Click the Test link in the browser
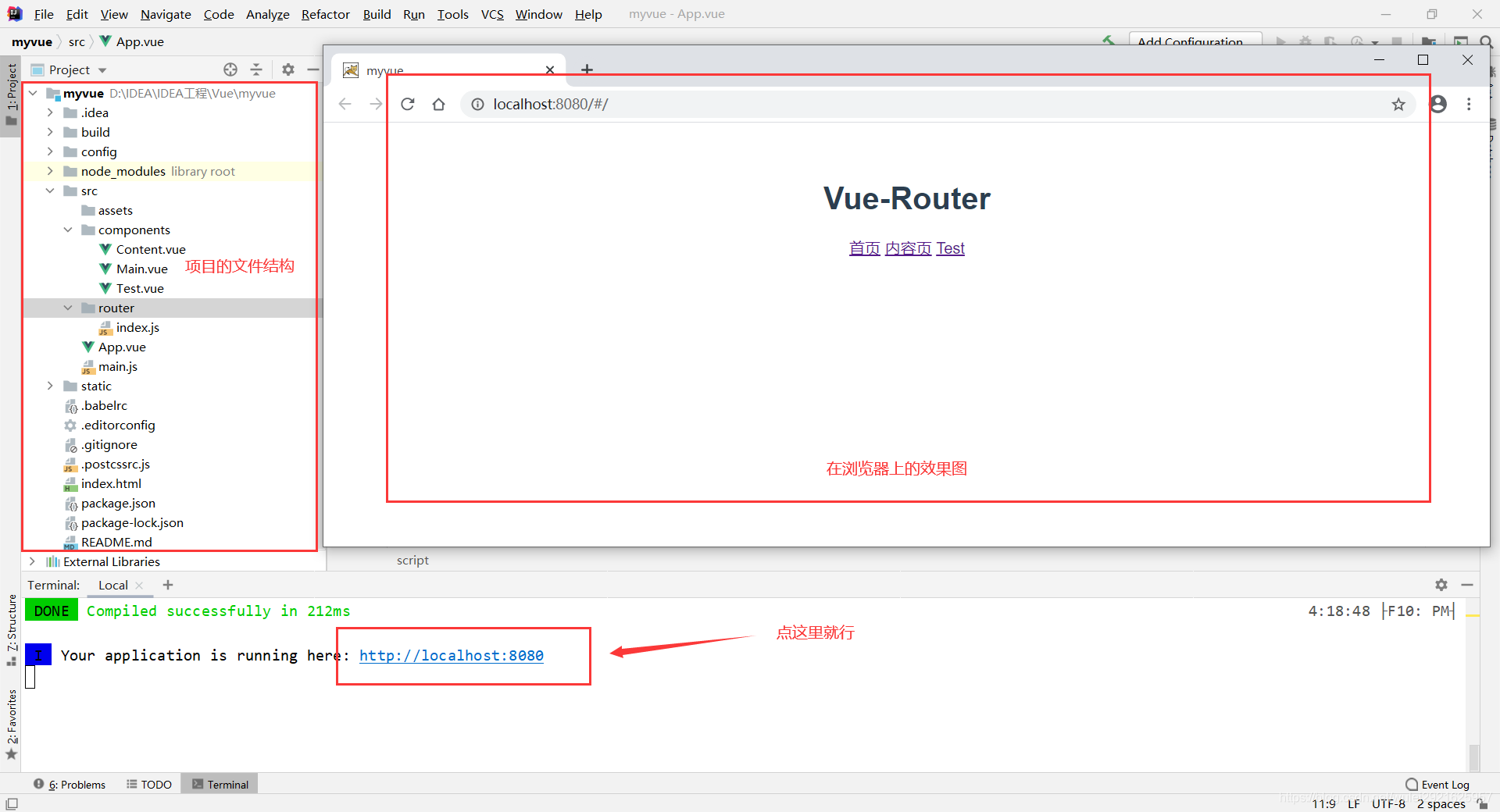 (x=951, y=248)
